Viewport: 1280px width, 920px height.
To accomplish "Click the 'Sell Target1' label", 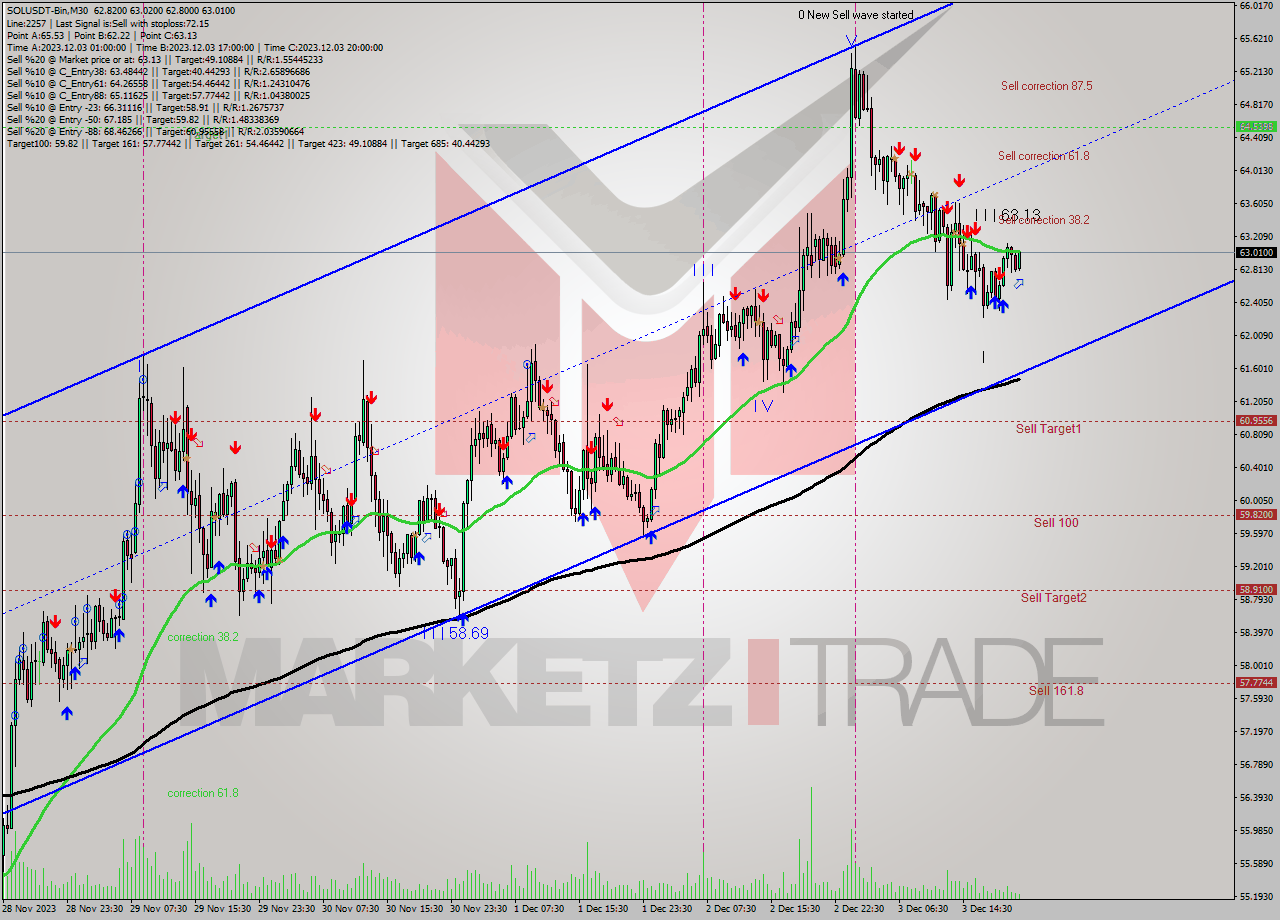I will (x=1048, y=428).
